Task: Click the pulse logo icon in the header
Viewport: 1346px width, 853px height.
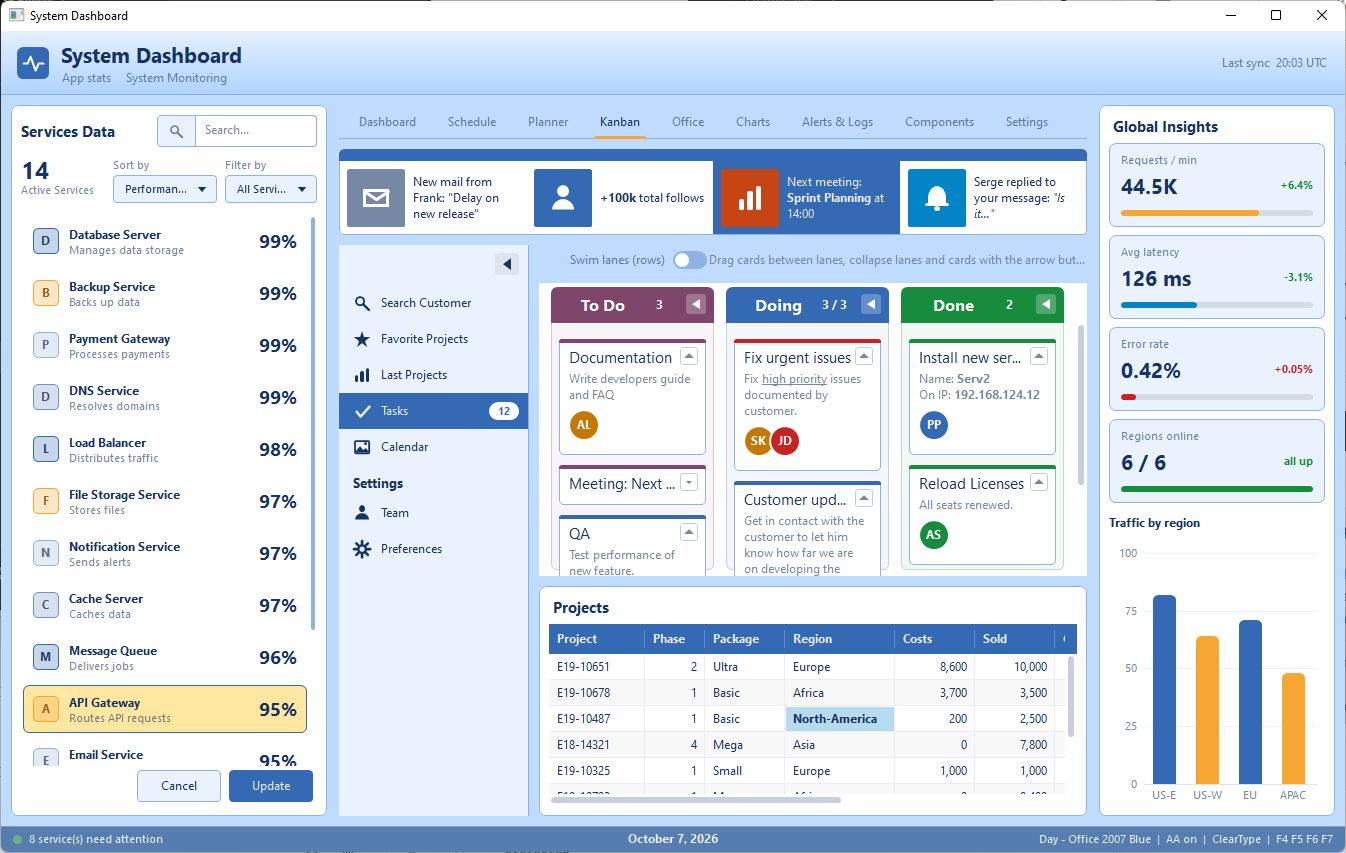Action: tap(33, 64)
